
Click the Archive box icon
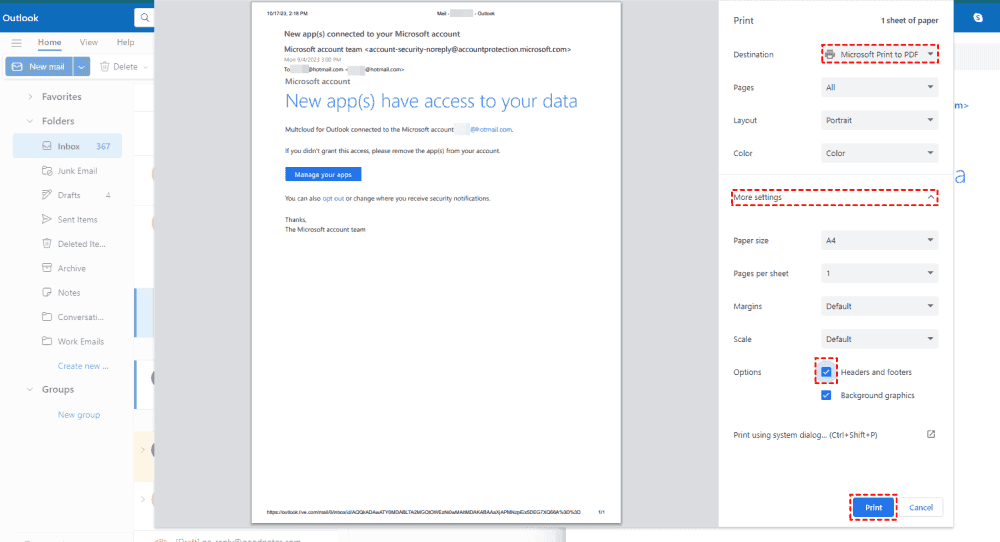pyautogui.click(x=47, y=268)
